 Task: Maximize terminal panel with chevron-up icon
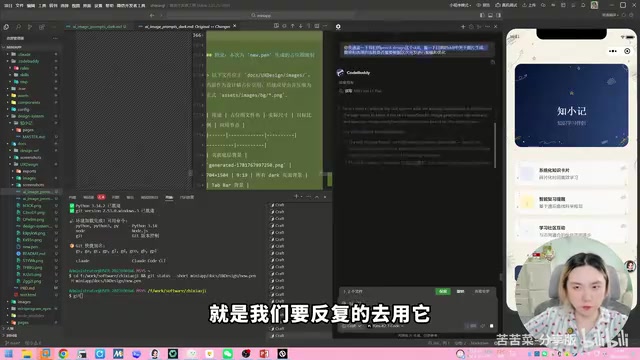tap(317, 197)
